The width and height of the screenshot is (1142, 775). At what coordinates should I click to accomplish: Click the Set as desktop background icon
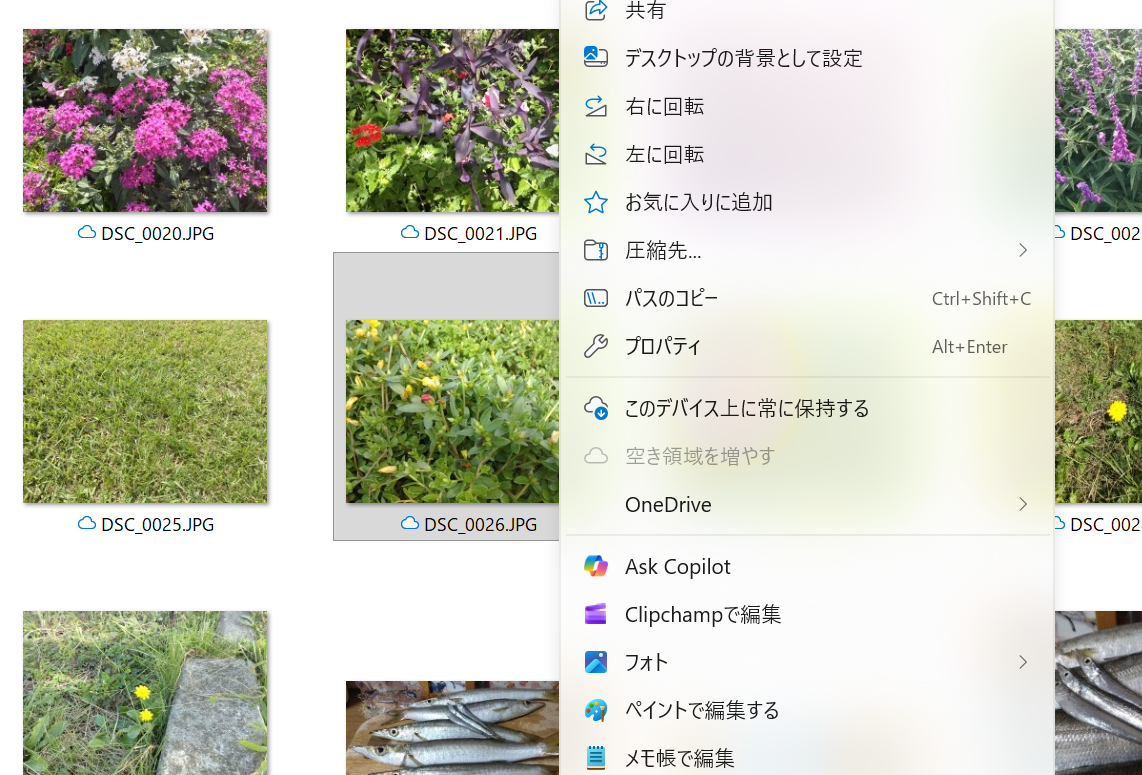coord(596,58)
